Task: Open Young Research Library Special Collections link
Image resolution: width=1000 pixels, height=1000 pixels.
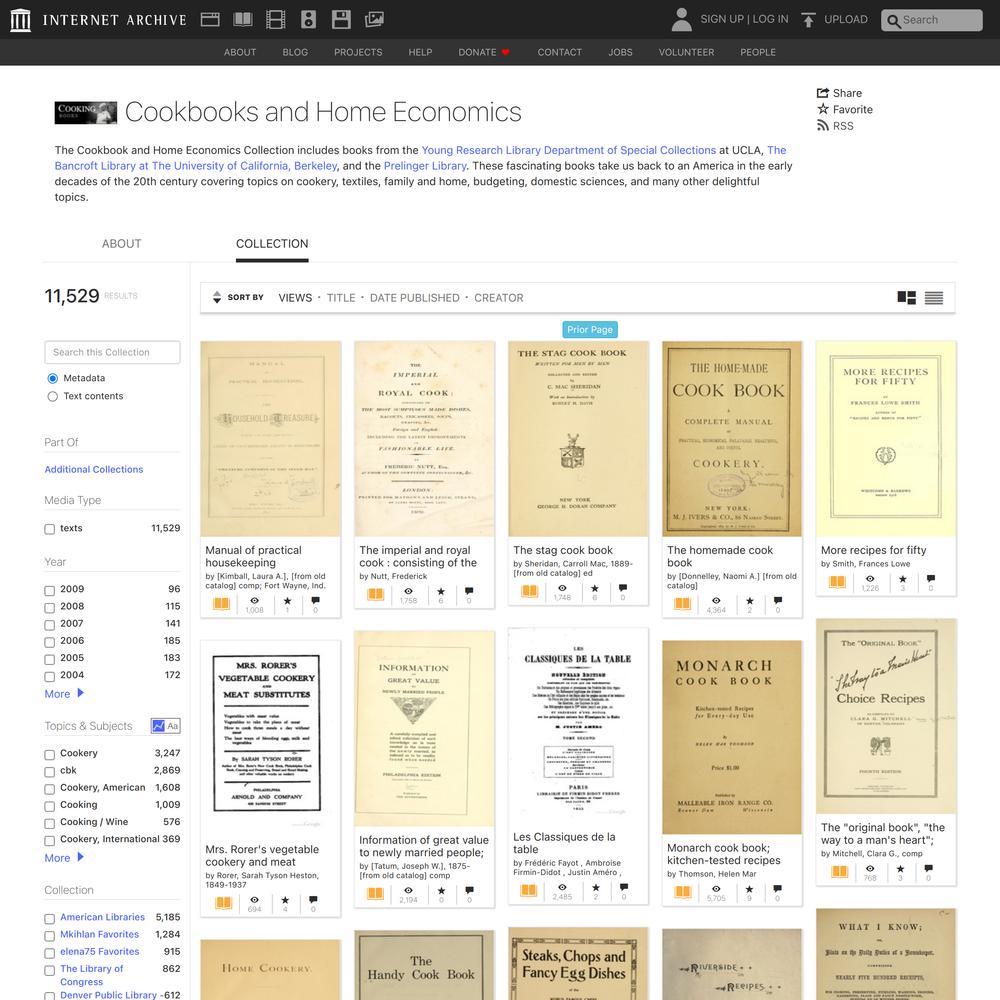Action: [x=569, y=150]
